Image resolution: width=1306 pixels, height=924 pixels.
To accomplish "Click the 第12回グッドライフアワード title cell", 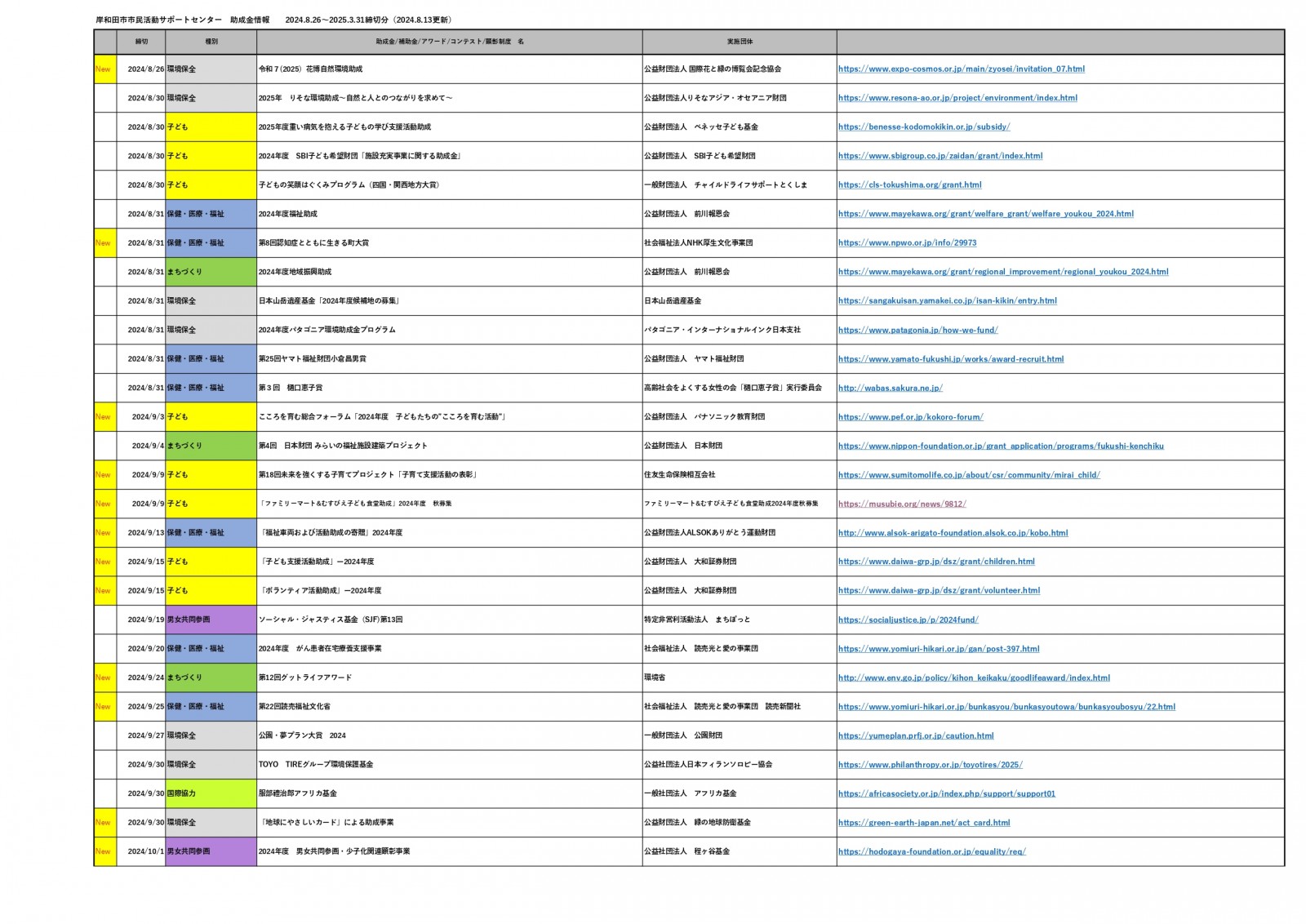I will 449,677.
